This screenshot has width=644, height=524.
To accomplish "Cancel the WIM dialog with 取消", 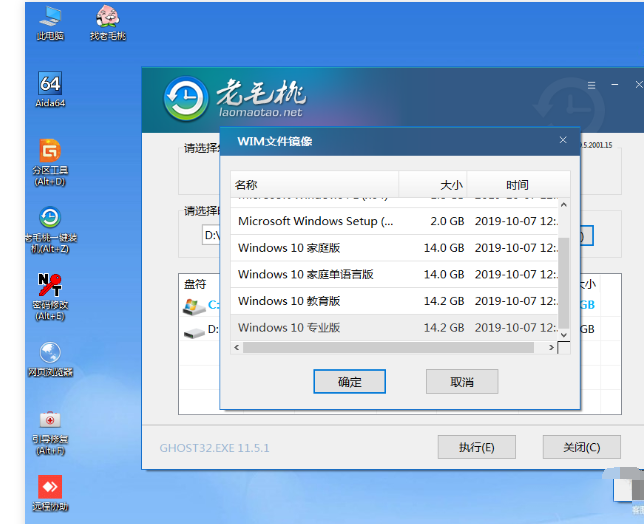I will pos(462,382).
